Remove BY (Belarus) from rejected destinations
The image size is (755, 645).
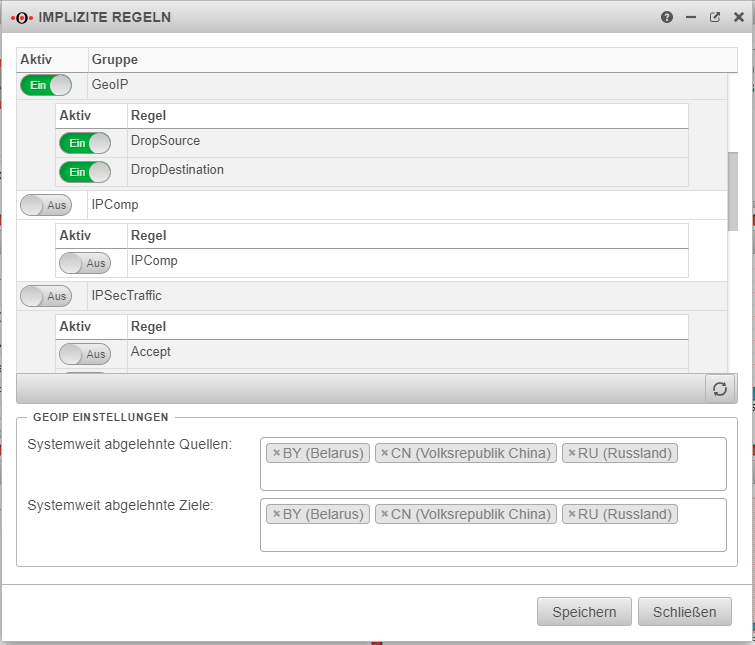[x=277, y=514]
